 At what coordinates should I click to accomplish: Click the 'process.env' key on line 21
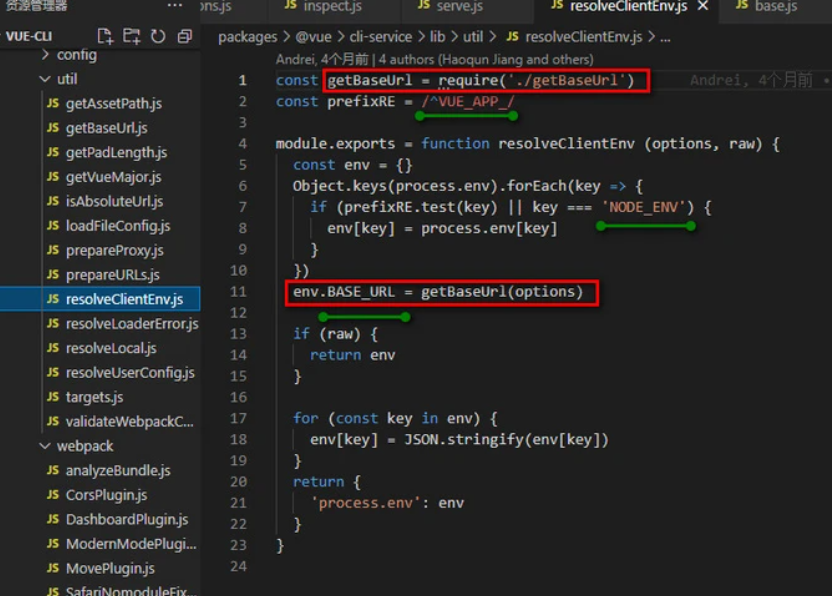[x=366, y=503]
